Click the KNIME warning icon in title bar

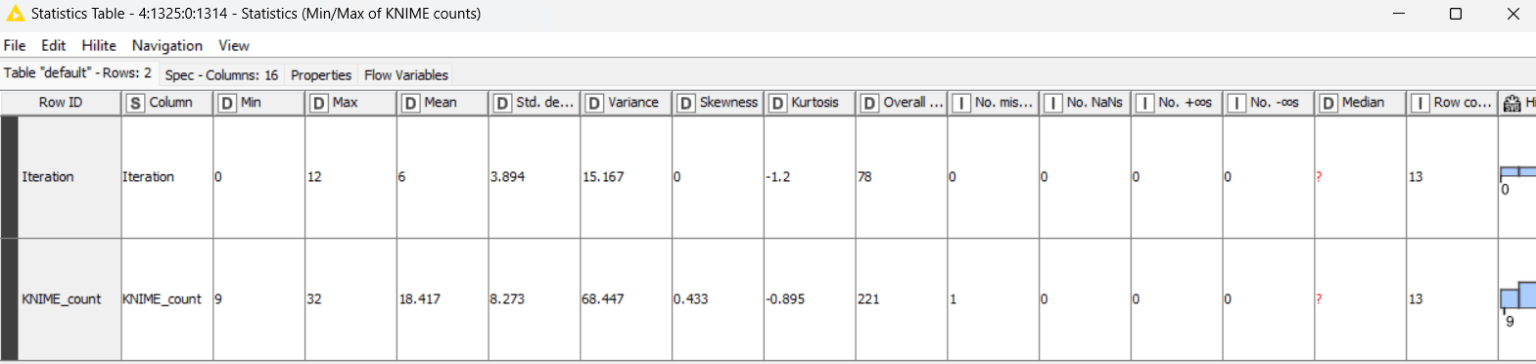(x=15, y=14)
